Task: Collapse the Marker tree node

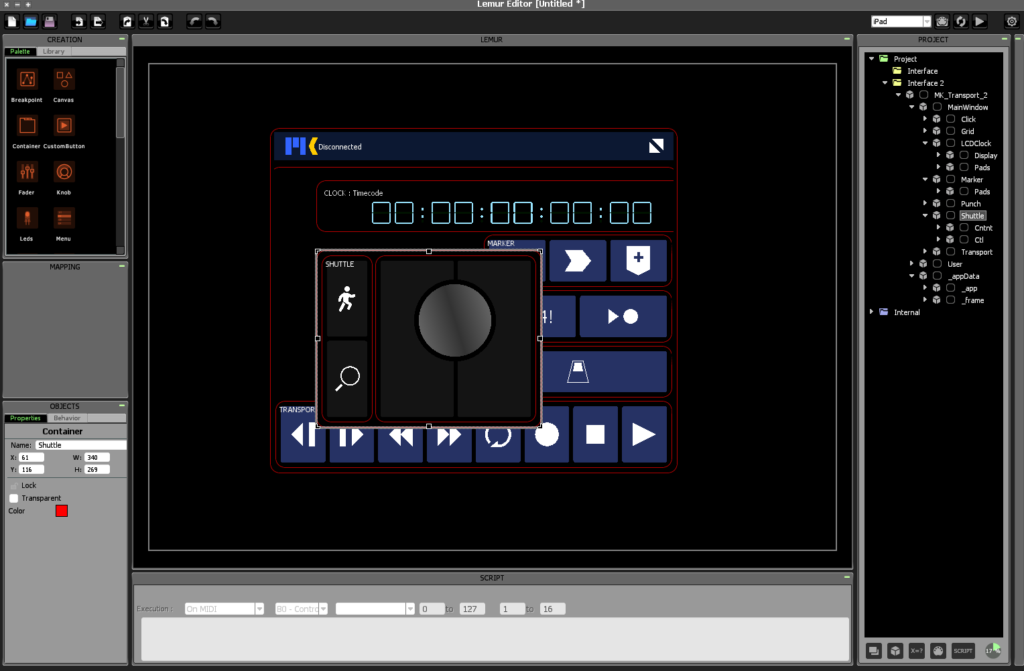Action: click(925, 179)
